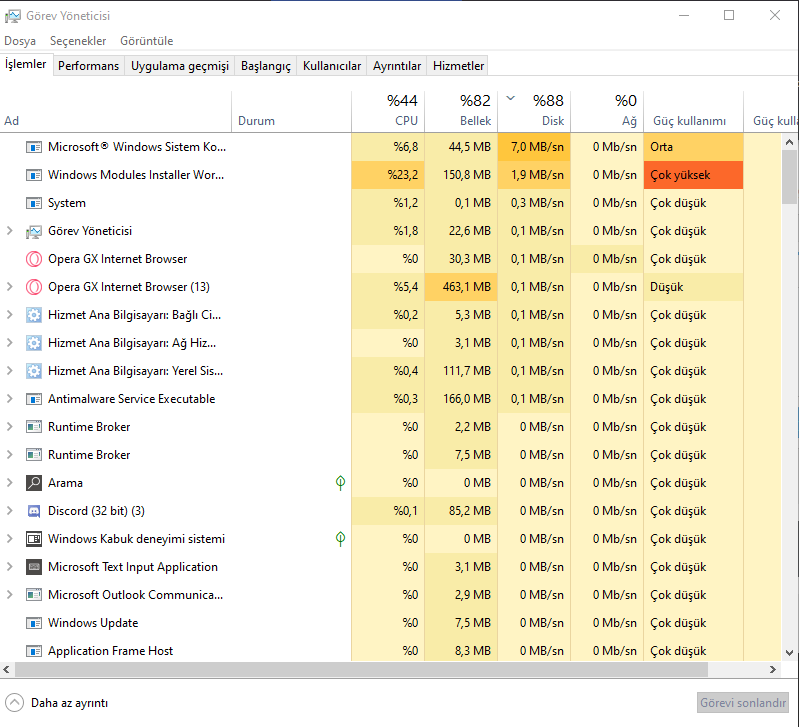This screenshot has width=799, height=727.
Task: Switch to the Performans tab
Action: coord(89,66)
